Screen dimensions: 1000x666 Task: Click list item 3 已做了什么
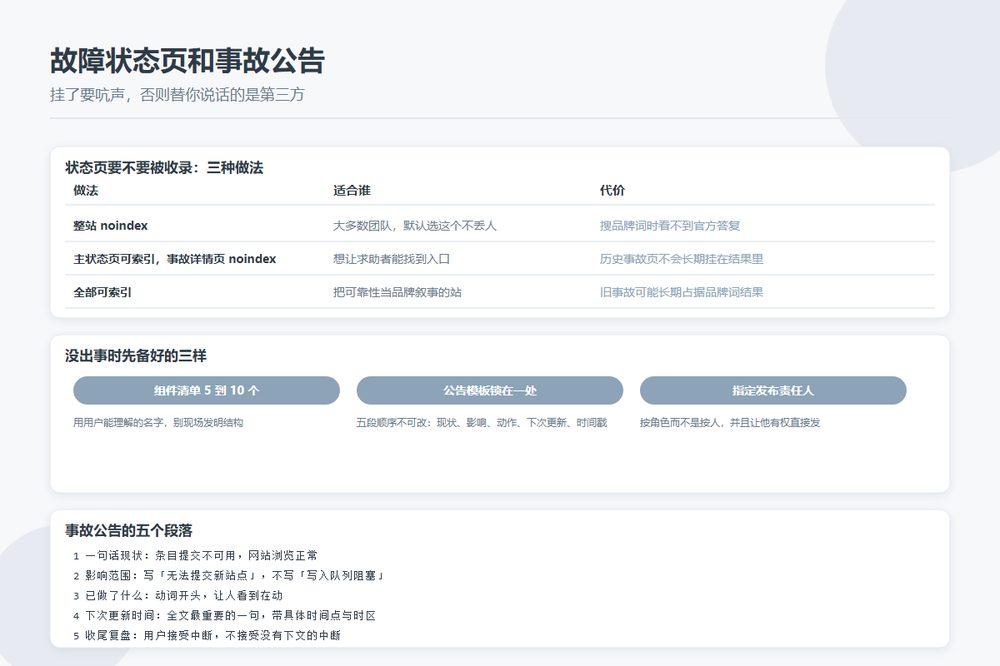[x=178, y=595]
